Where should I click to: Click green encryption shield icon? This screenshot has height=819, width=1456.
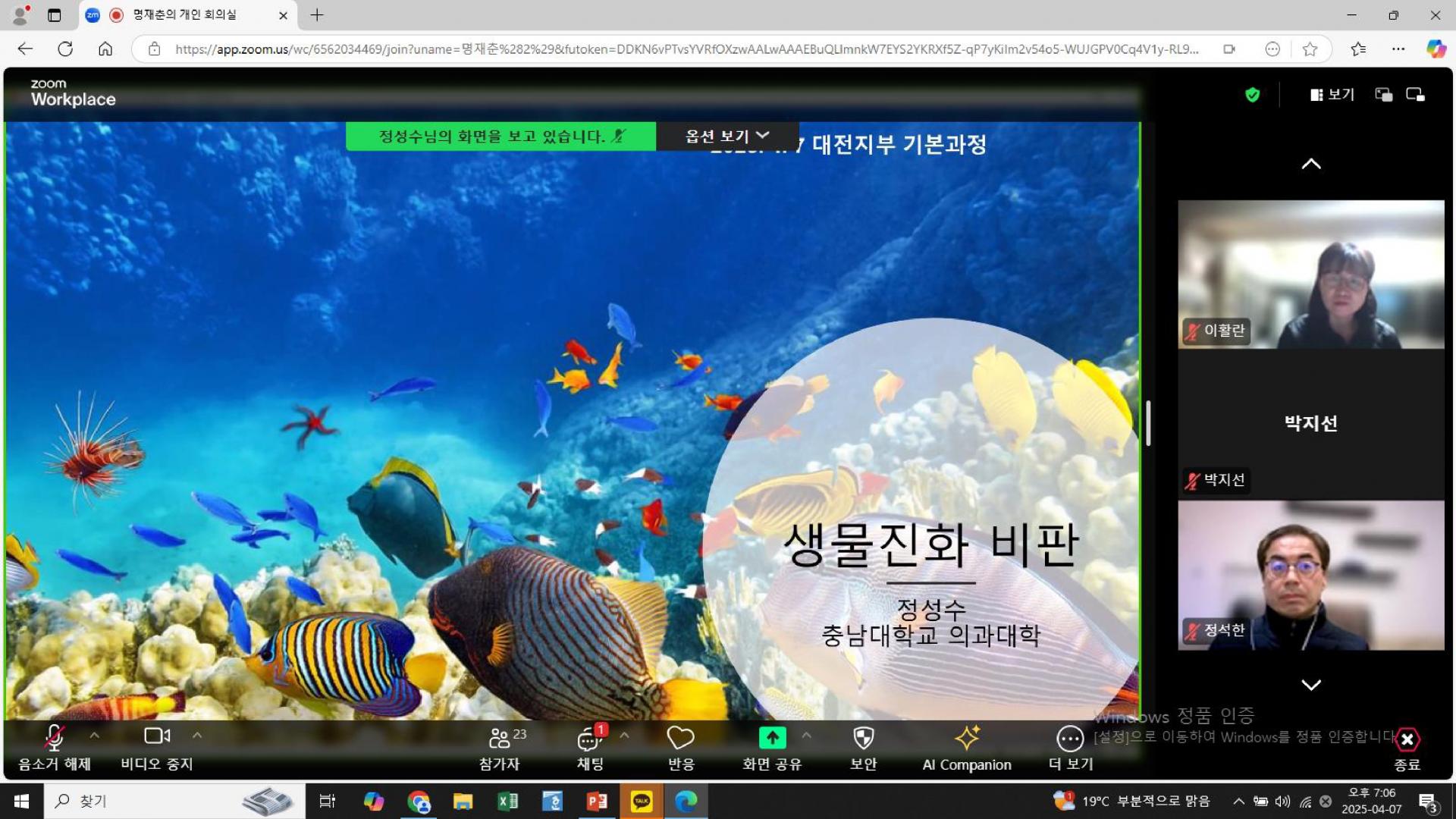(1252, 95)
